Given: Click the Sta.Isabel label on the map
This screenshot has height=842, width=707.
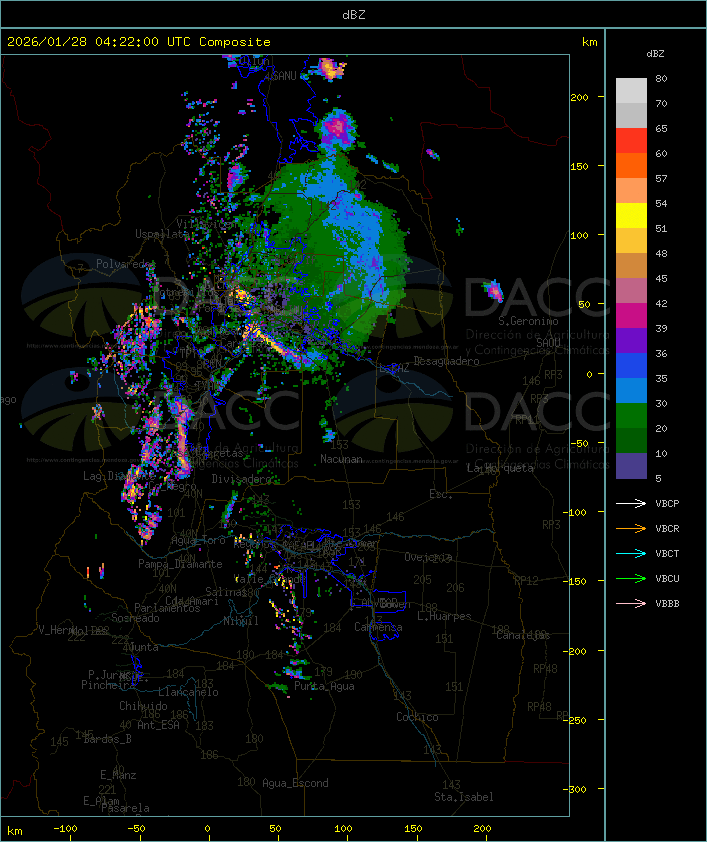Looking at the screenshot, I should 463,797.
